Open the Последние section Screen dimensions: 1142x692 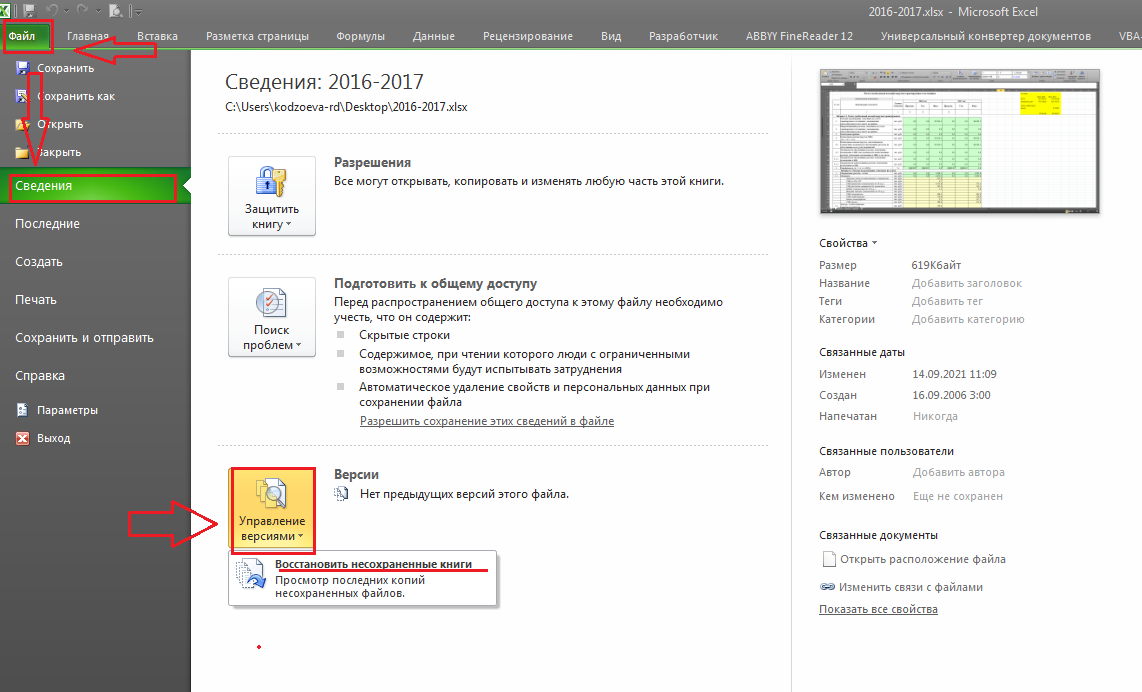(x=47, y=224)
